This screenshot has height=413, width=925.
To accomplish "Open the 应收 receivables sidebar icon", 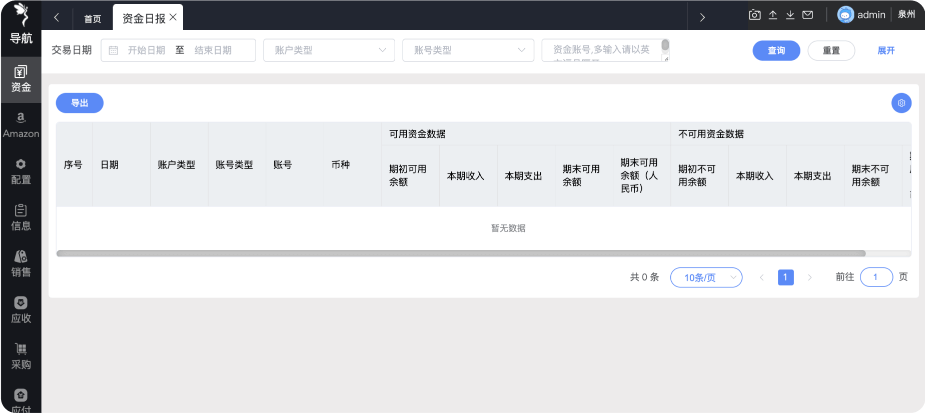I will coord(20,309).
